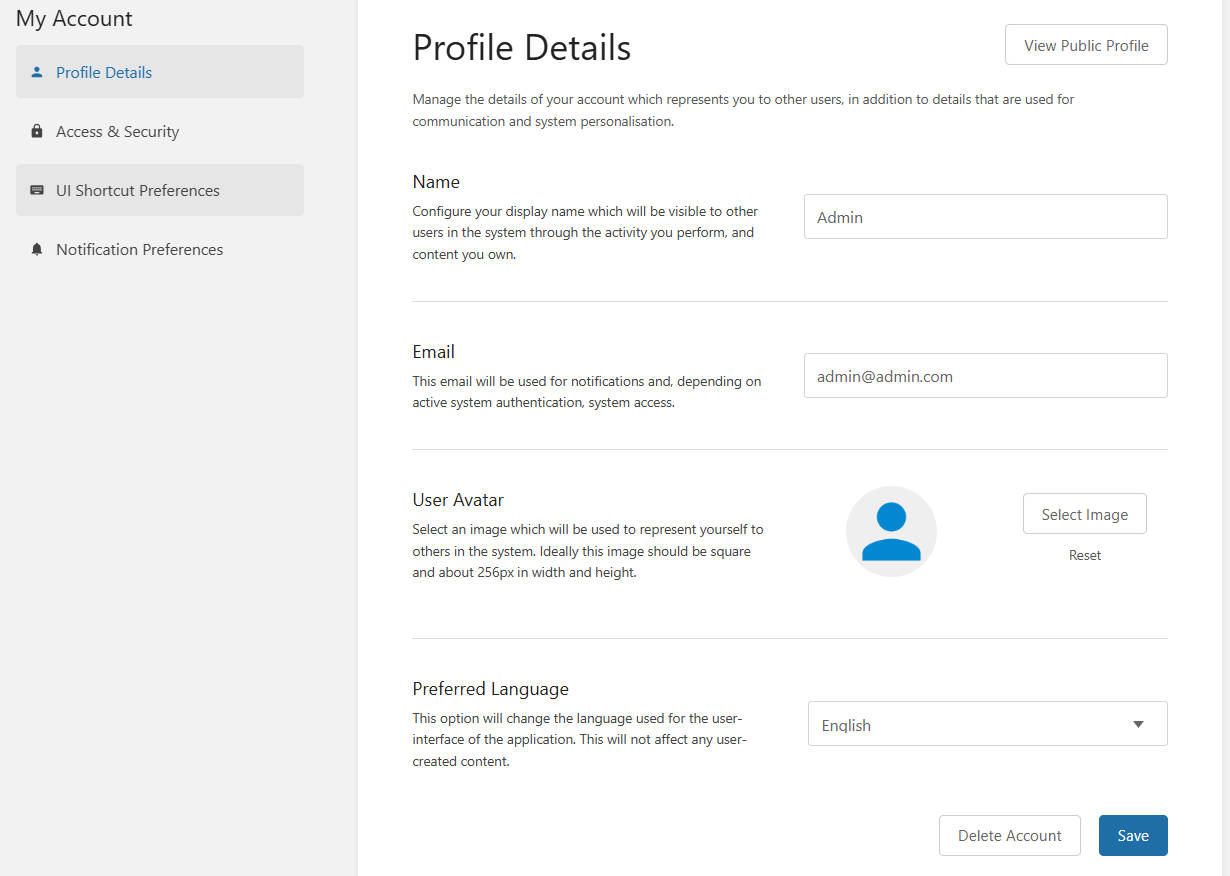Viewport: 1230px width, 876px height.
Task: Click the person icon beside Profile Details
Action: pyautogui.click(x=37, y=72)
